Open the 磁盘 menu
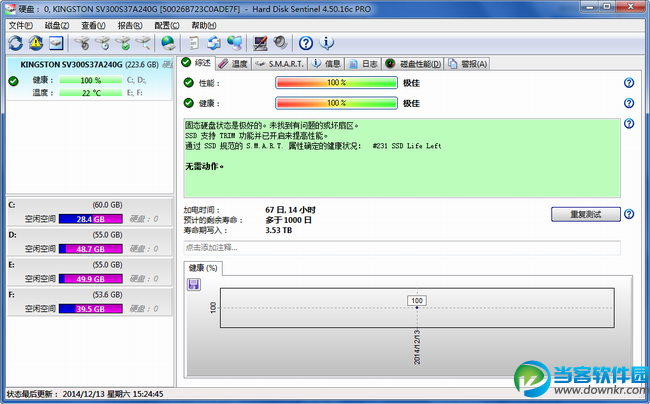The height and width of the screenshot is (404, 650). pos(57,26)
